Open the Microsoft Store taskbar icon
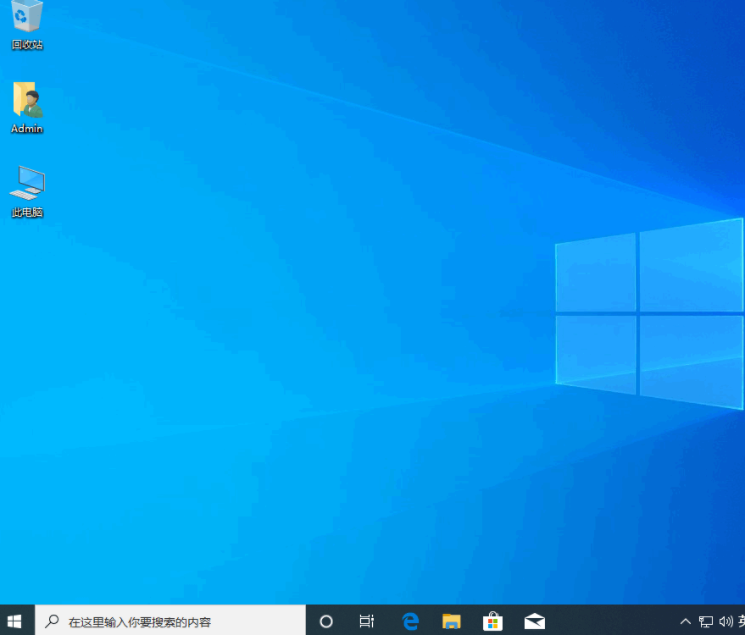The width and height of the screenshot is (749, 636). (x=492, y=621)
